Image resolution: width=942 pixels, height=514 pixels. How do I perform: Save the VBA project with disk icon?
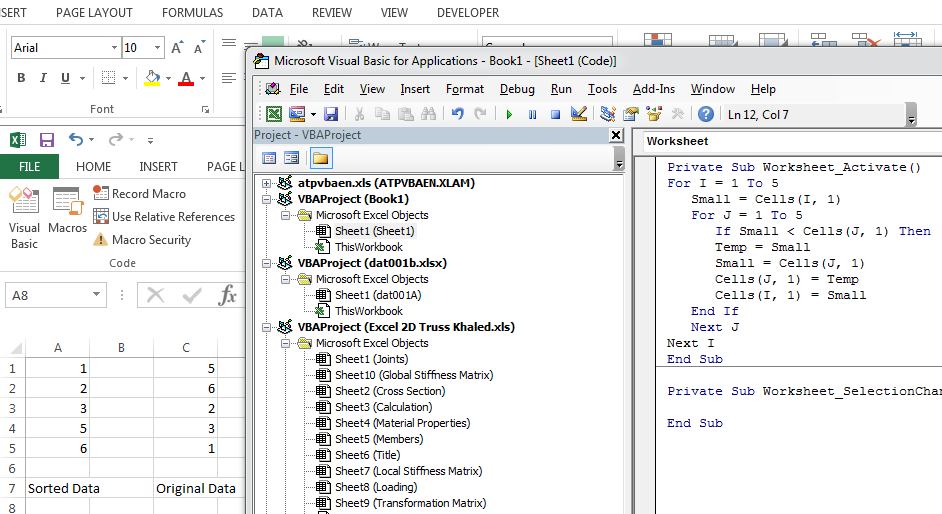[x=331, y=113]
